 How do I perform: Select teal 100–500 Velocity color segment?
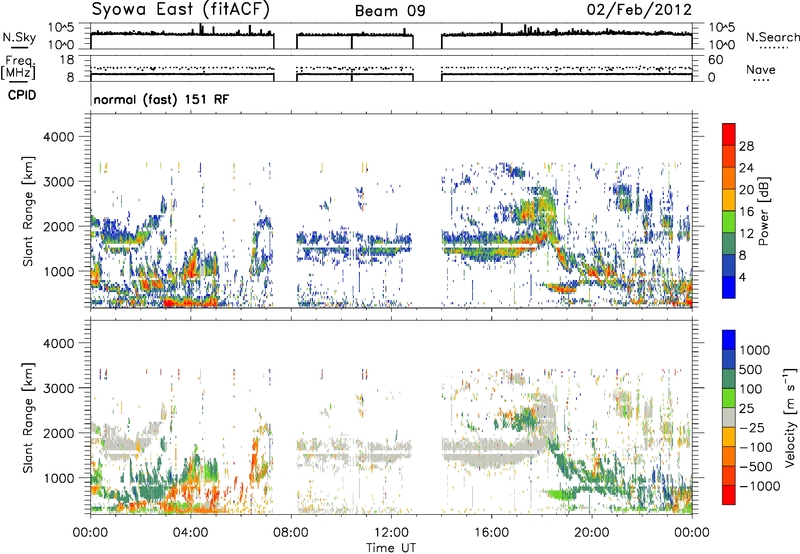pyautogui.click(x=729, y=378)
